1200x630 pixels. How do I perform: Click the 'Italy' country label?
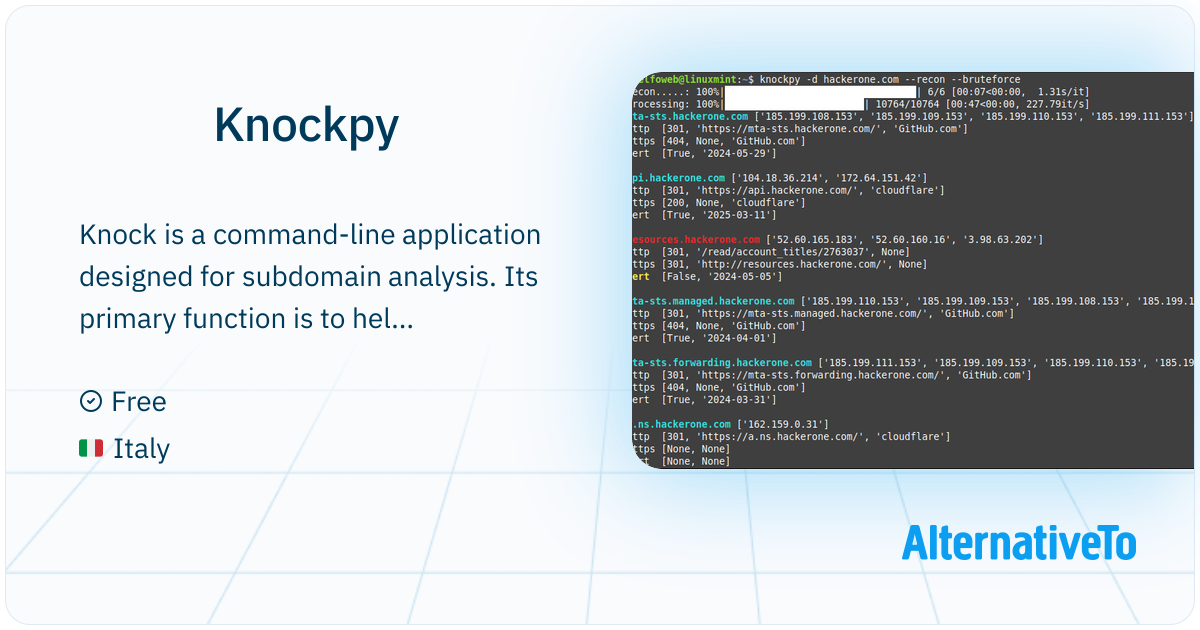(141, 449)
